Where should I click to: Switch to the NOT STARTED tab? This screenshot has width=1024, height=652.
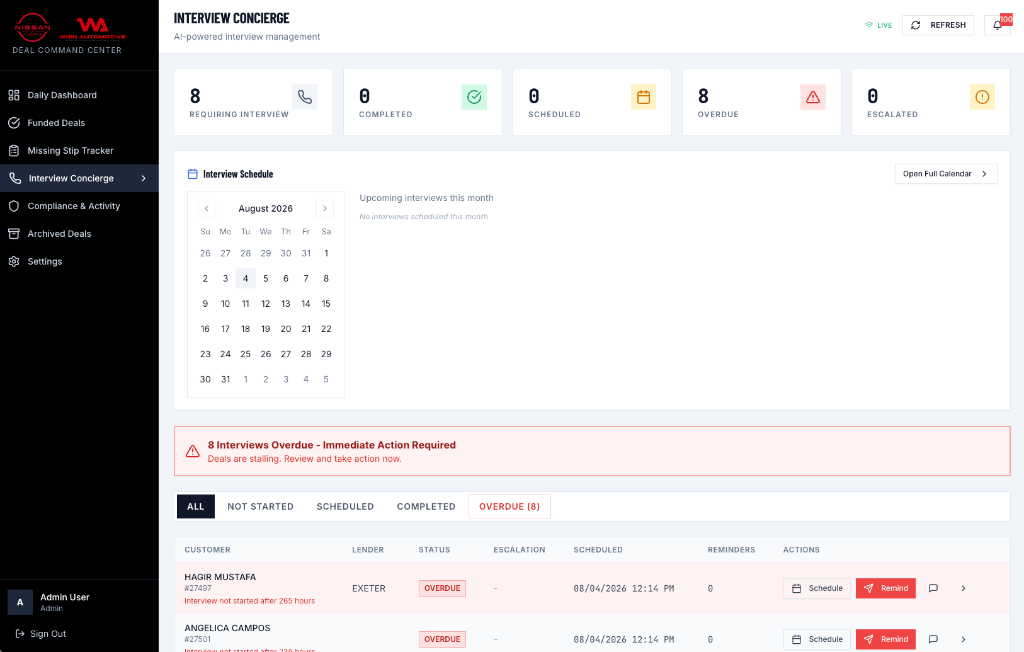click(x=261, y=506)
